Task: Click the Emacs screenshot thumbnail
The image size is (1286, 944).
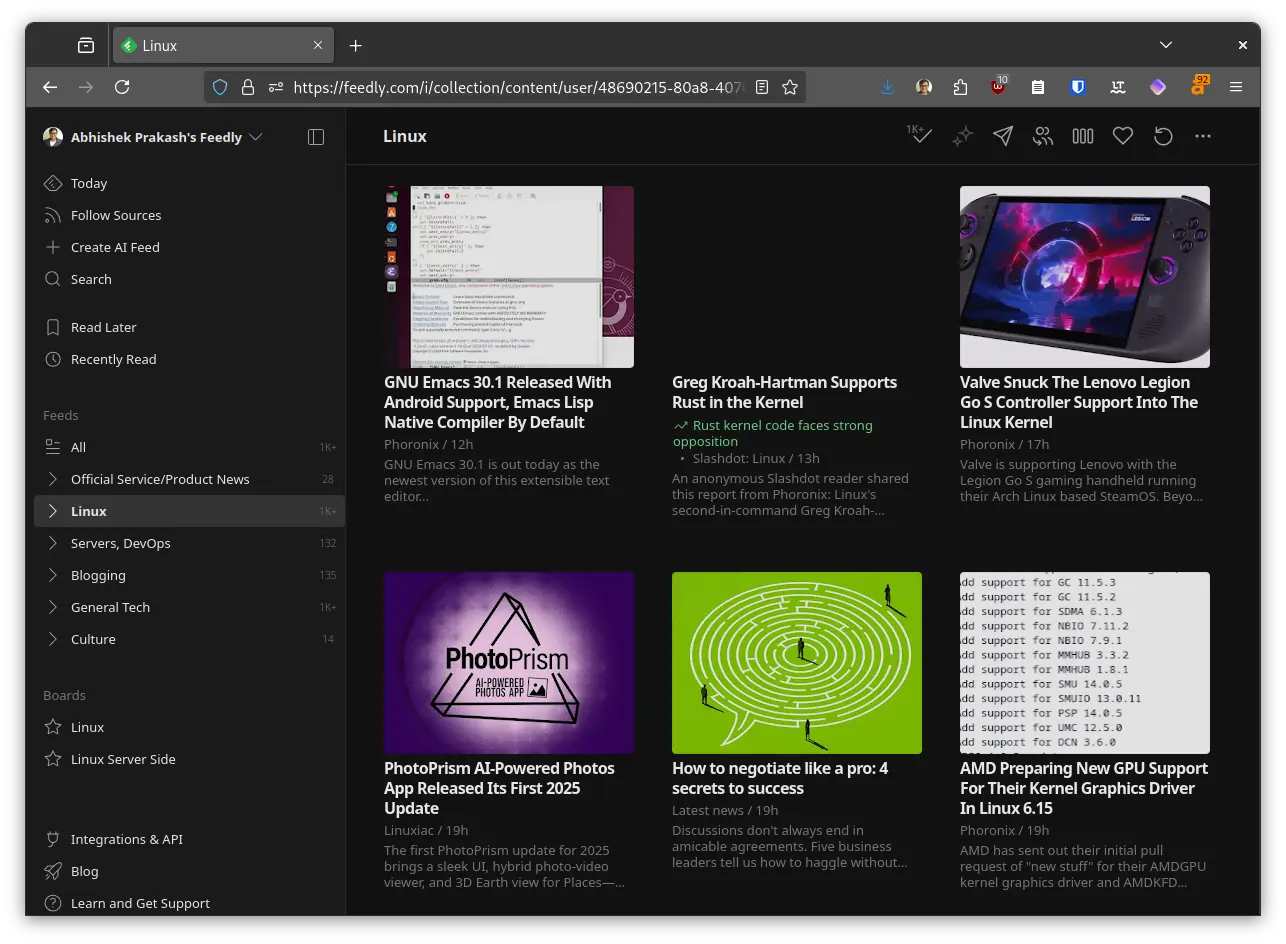Action: [x=509, y=277]
